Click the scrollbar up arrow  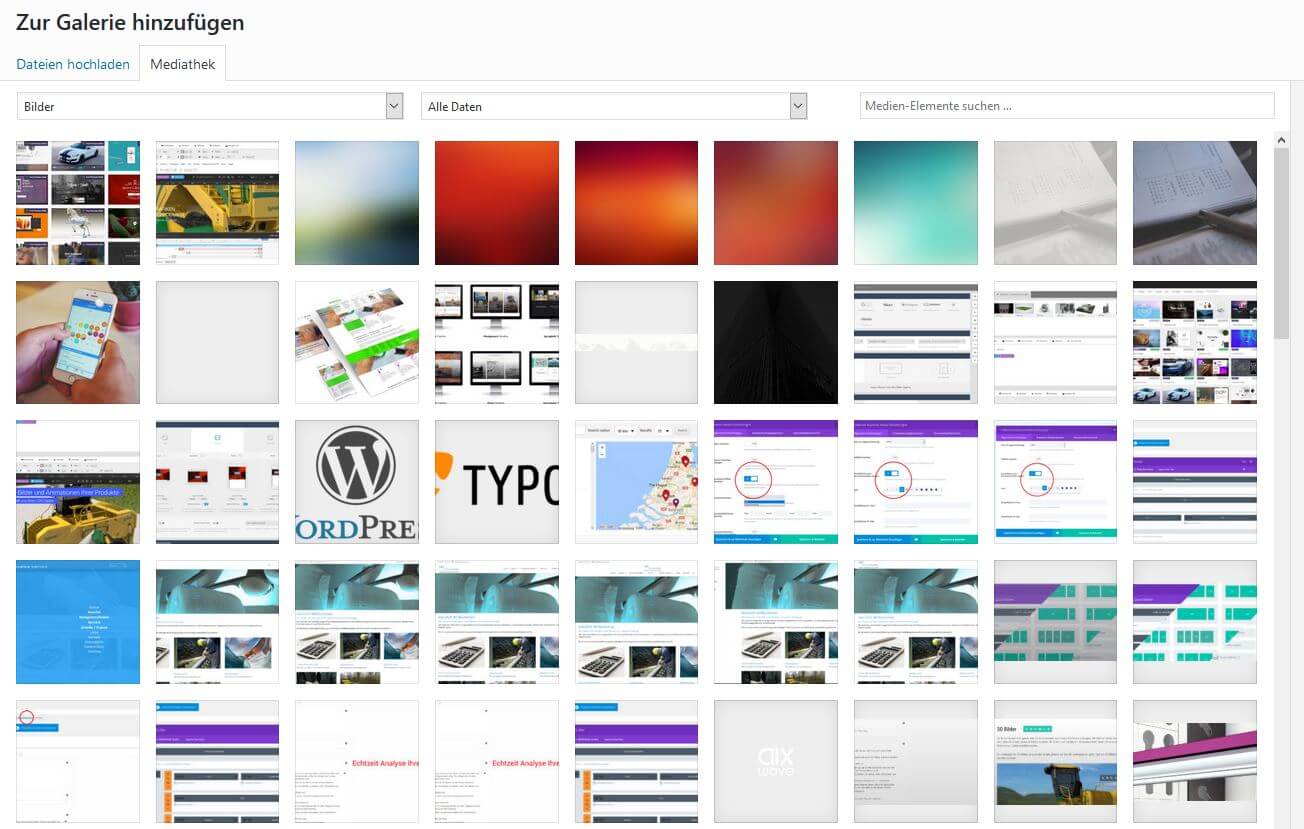(1281, 139)
